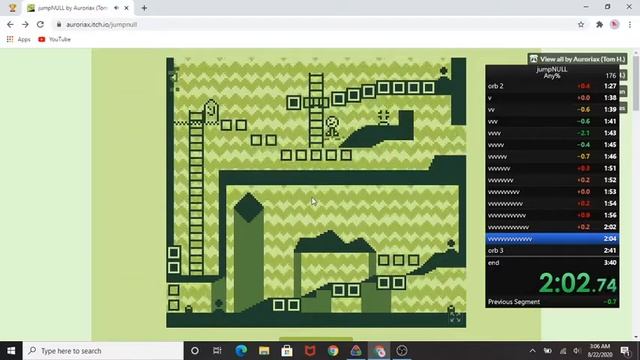Viewport: 640px width, 360px height.
Task: Click the split row with time 1:51
Action: pos(552,169)
